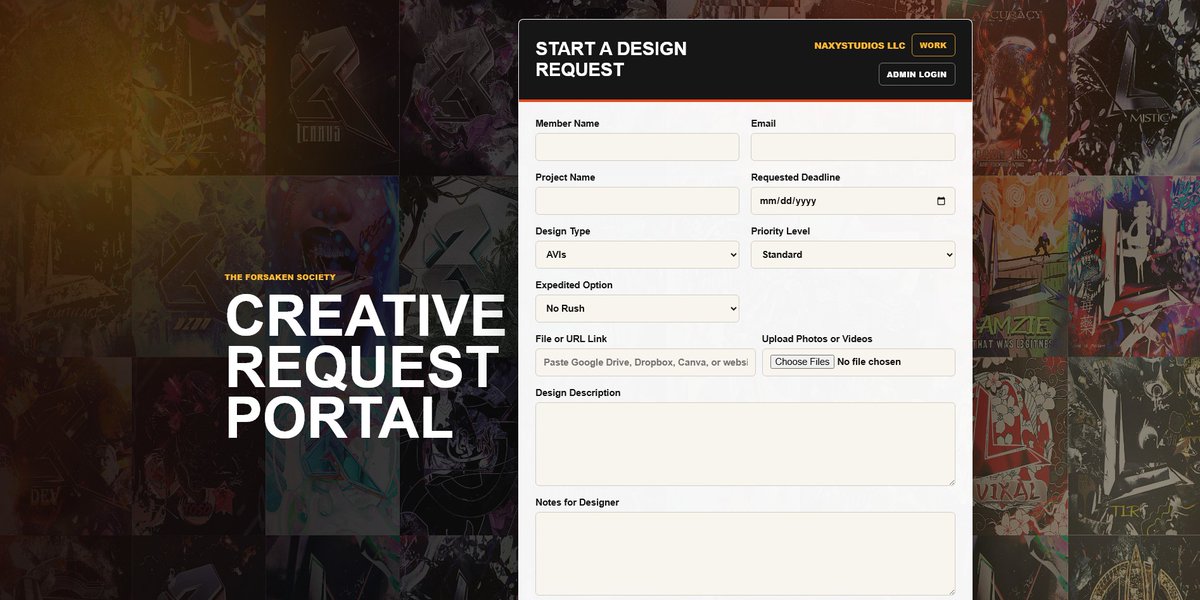The height and width of the screenshot is (600, 1200).
Task: Focus the Member Name field
Action: 637,147
